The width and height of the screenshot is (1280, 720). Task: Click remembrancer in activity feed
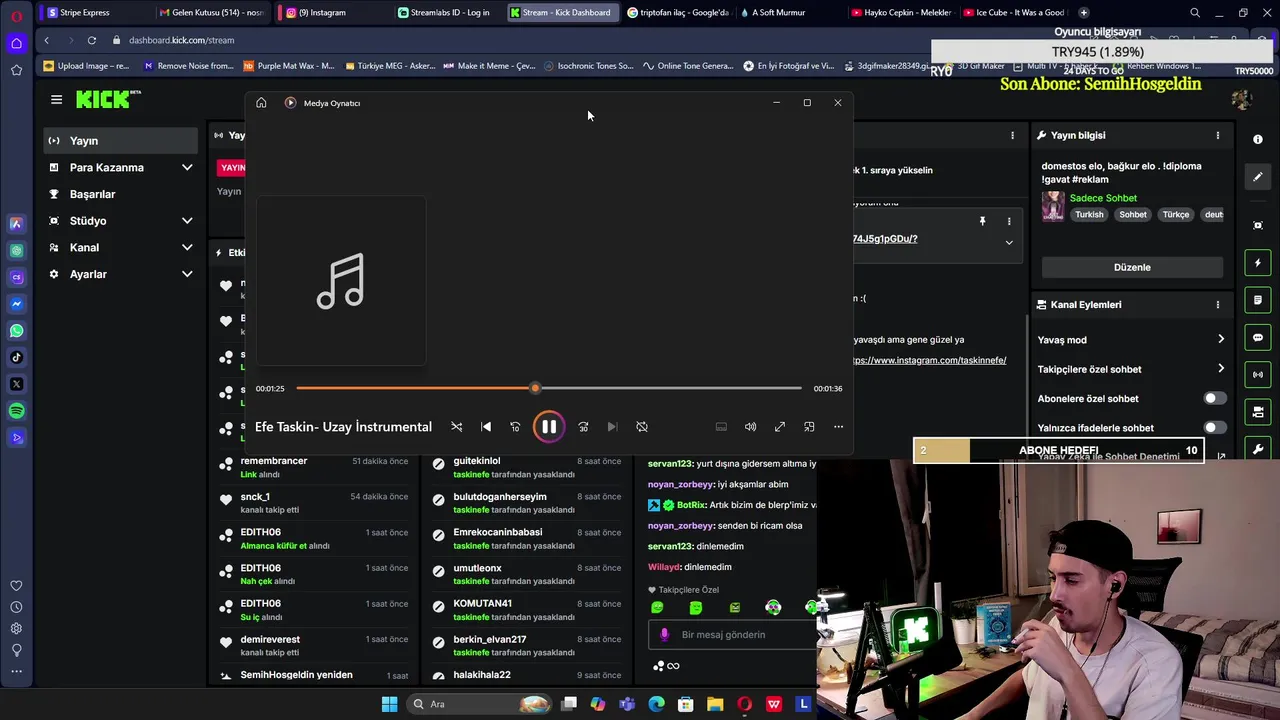[274, 461]
